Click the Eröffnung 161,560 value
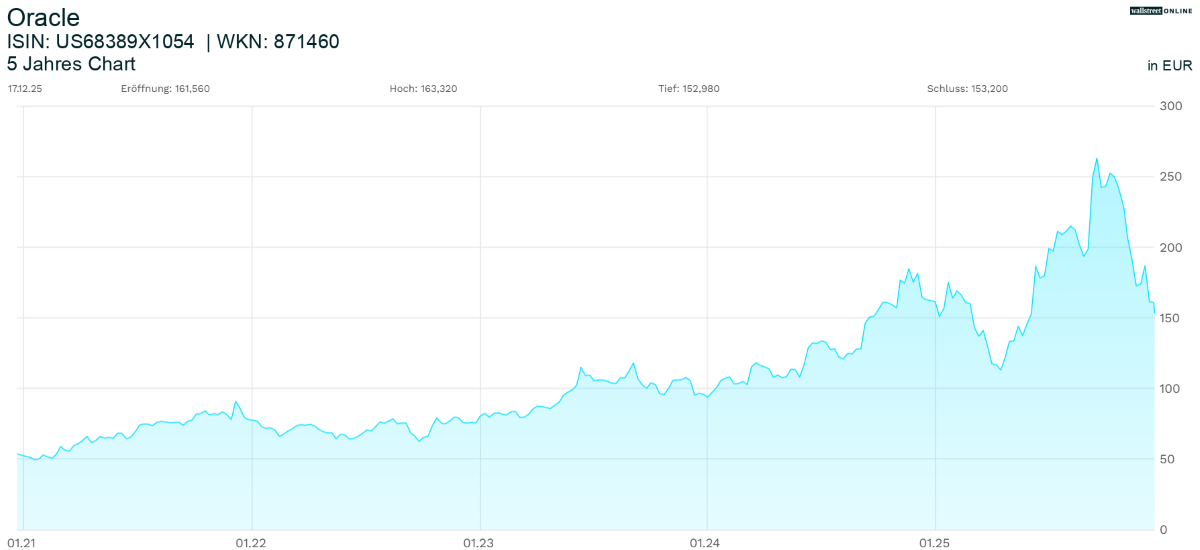 pos(165,89)
